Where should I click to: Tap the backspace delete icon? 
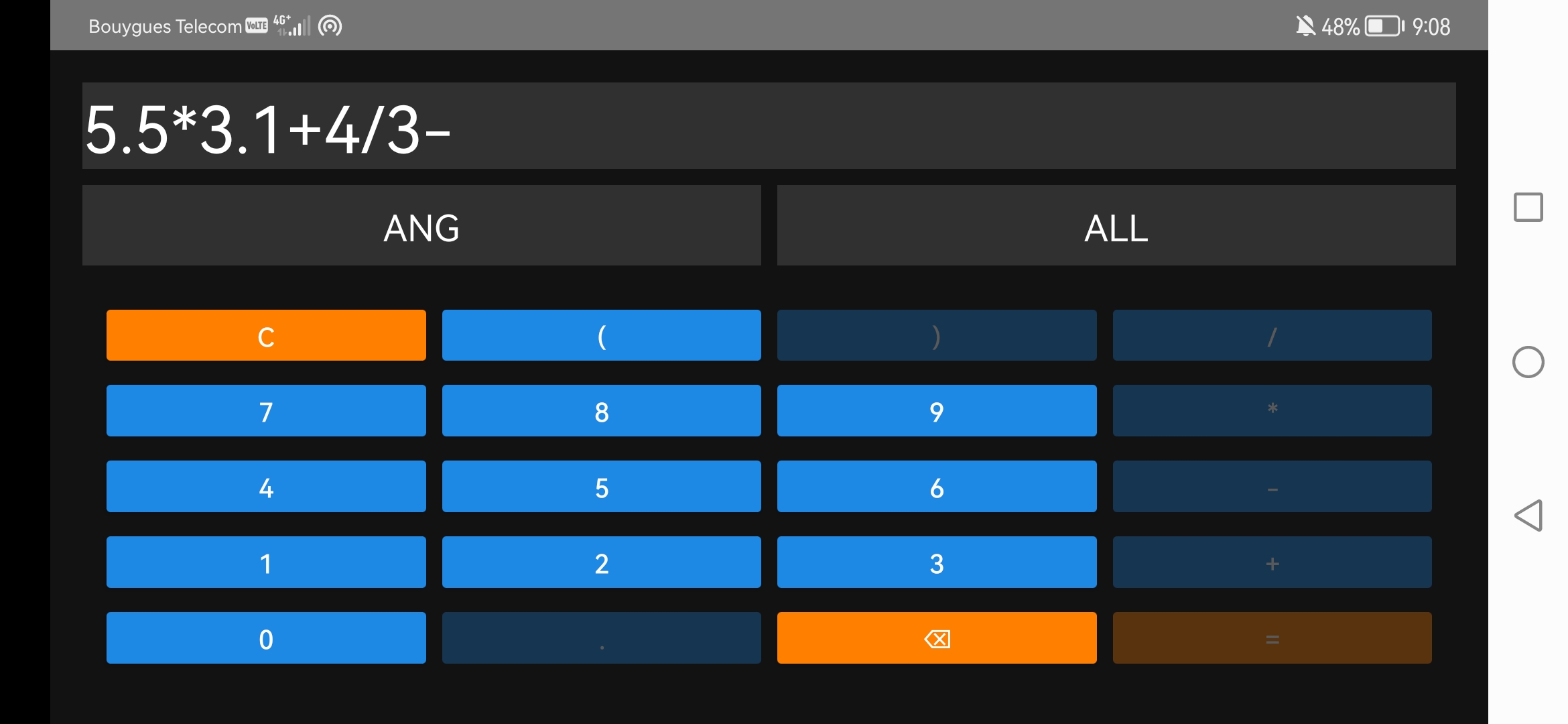tap(936, 638)
